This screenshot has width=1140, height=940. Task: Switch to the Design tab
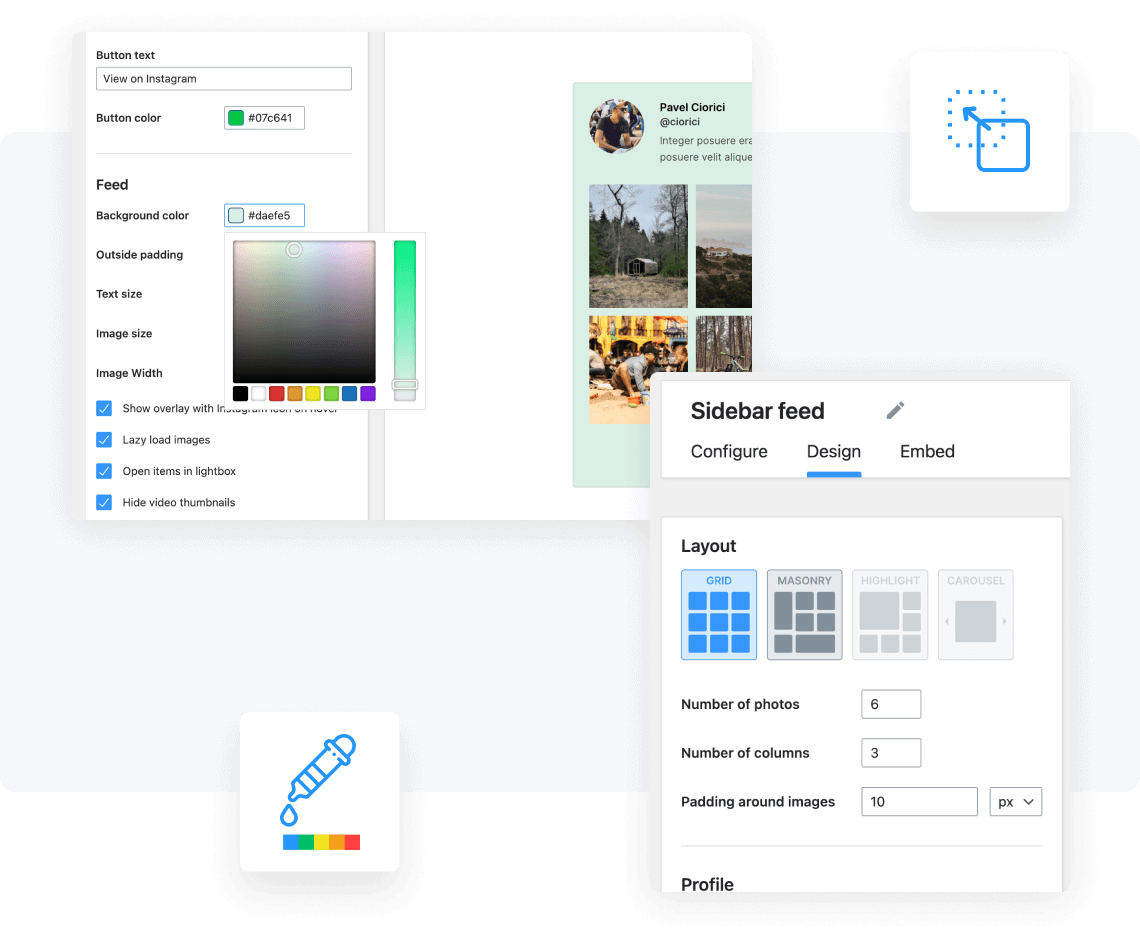click(833, 451)
